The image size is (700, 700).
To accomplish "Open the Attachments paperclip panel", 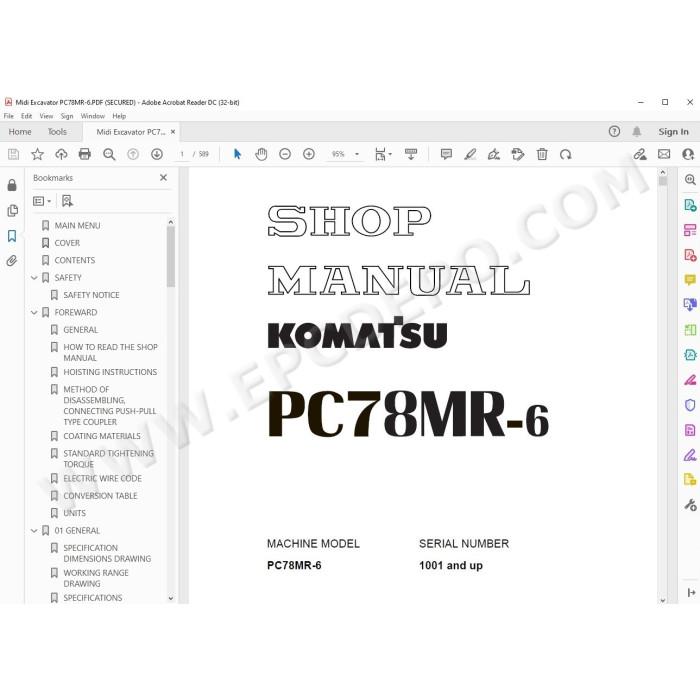I will (x=12, y=261).
